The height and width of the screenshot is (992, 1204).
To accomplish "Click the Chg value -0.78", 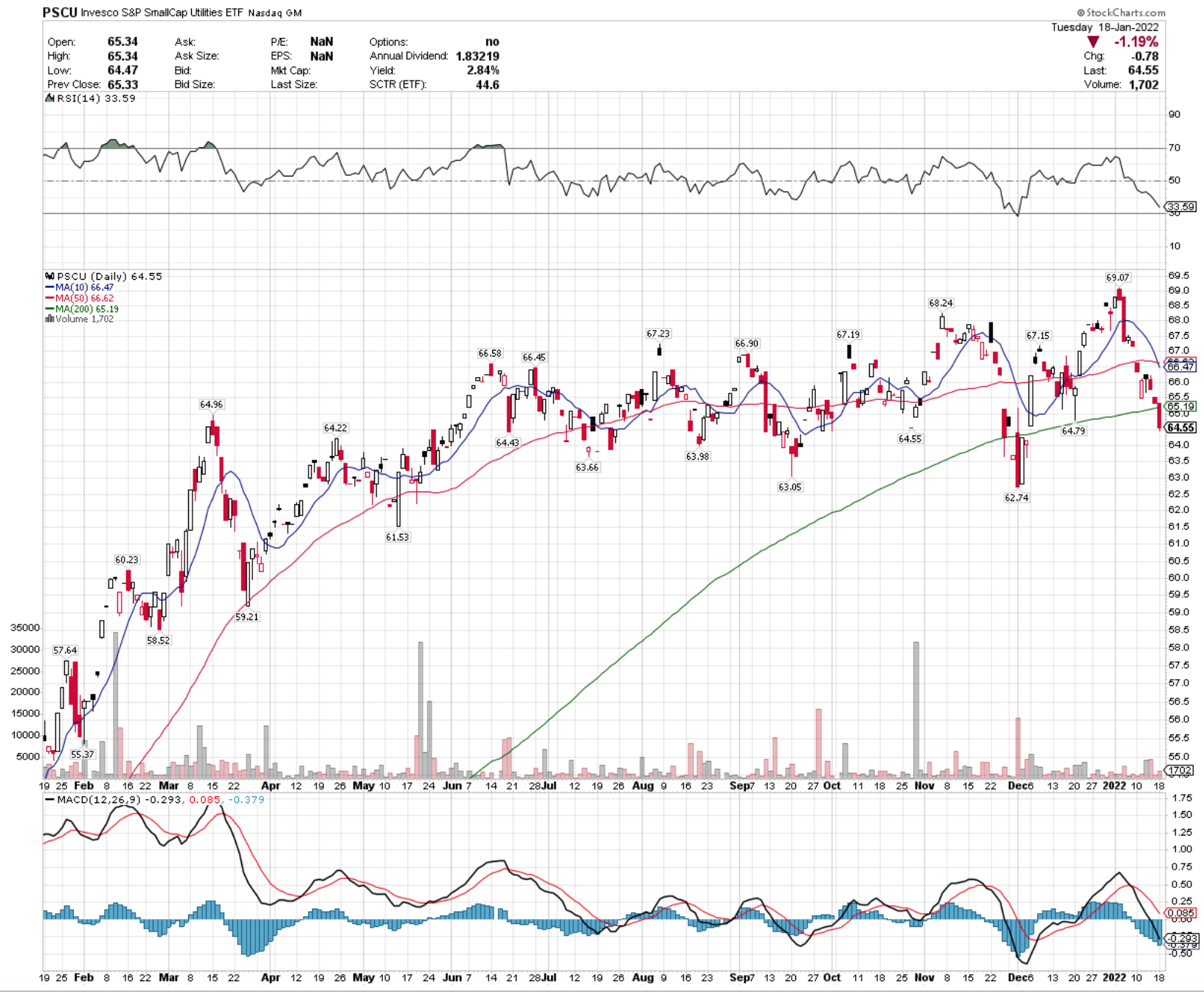I will pos(1145,56).
